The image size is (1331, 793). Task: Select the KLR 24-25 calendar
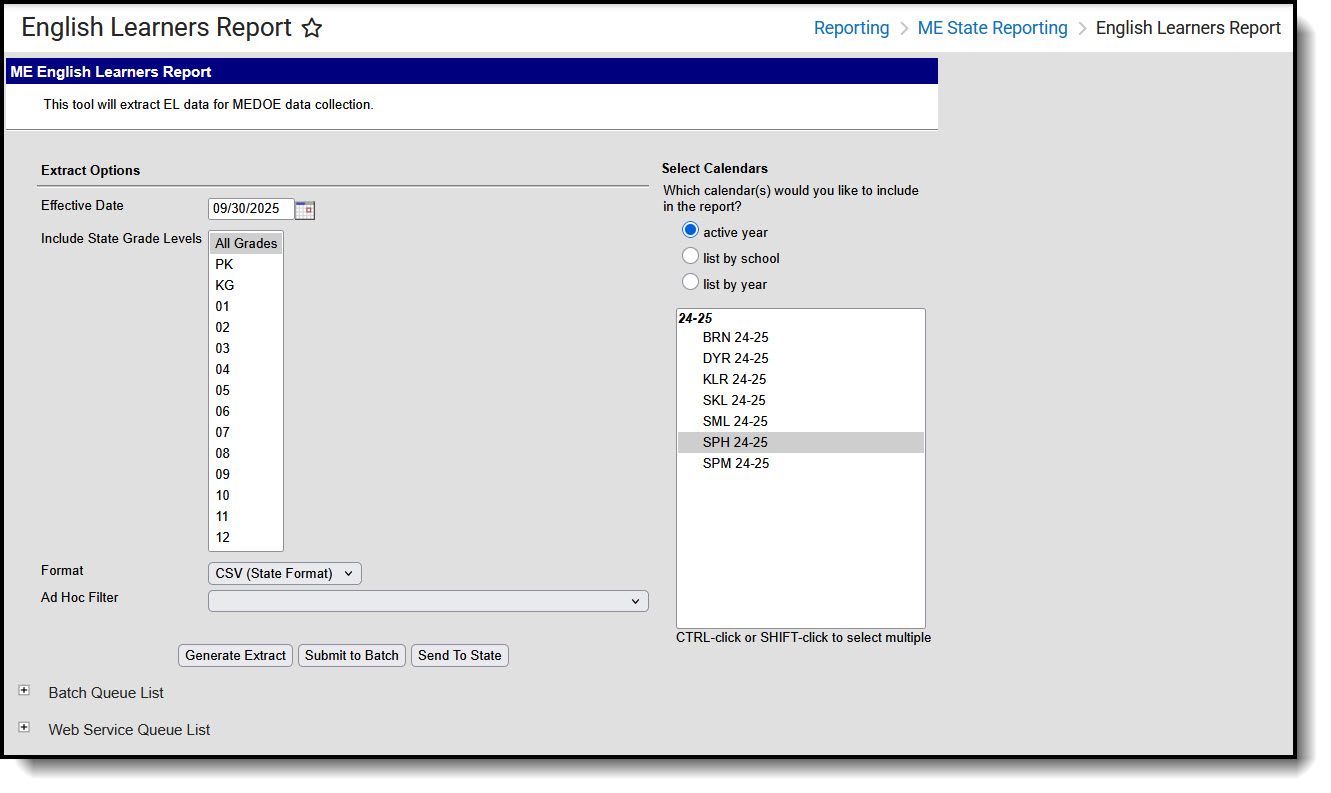pyautogui.click(x=801, y=379)
